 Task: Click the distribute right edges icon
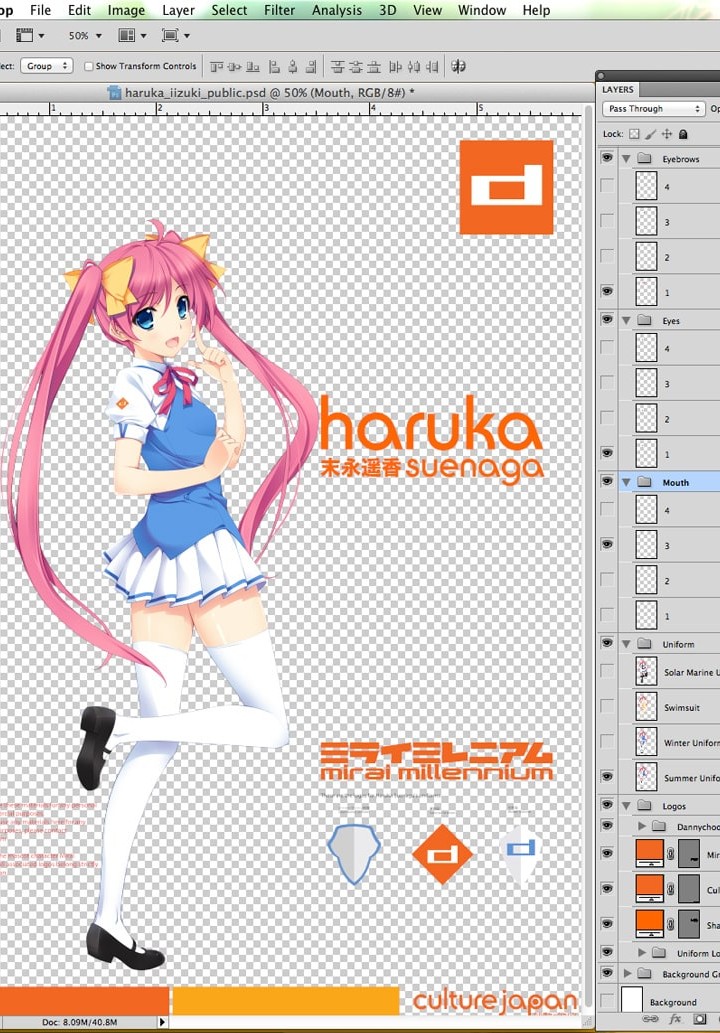coord(432,67)
